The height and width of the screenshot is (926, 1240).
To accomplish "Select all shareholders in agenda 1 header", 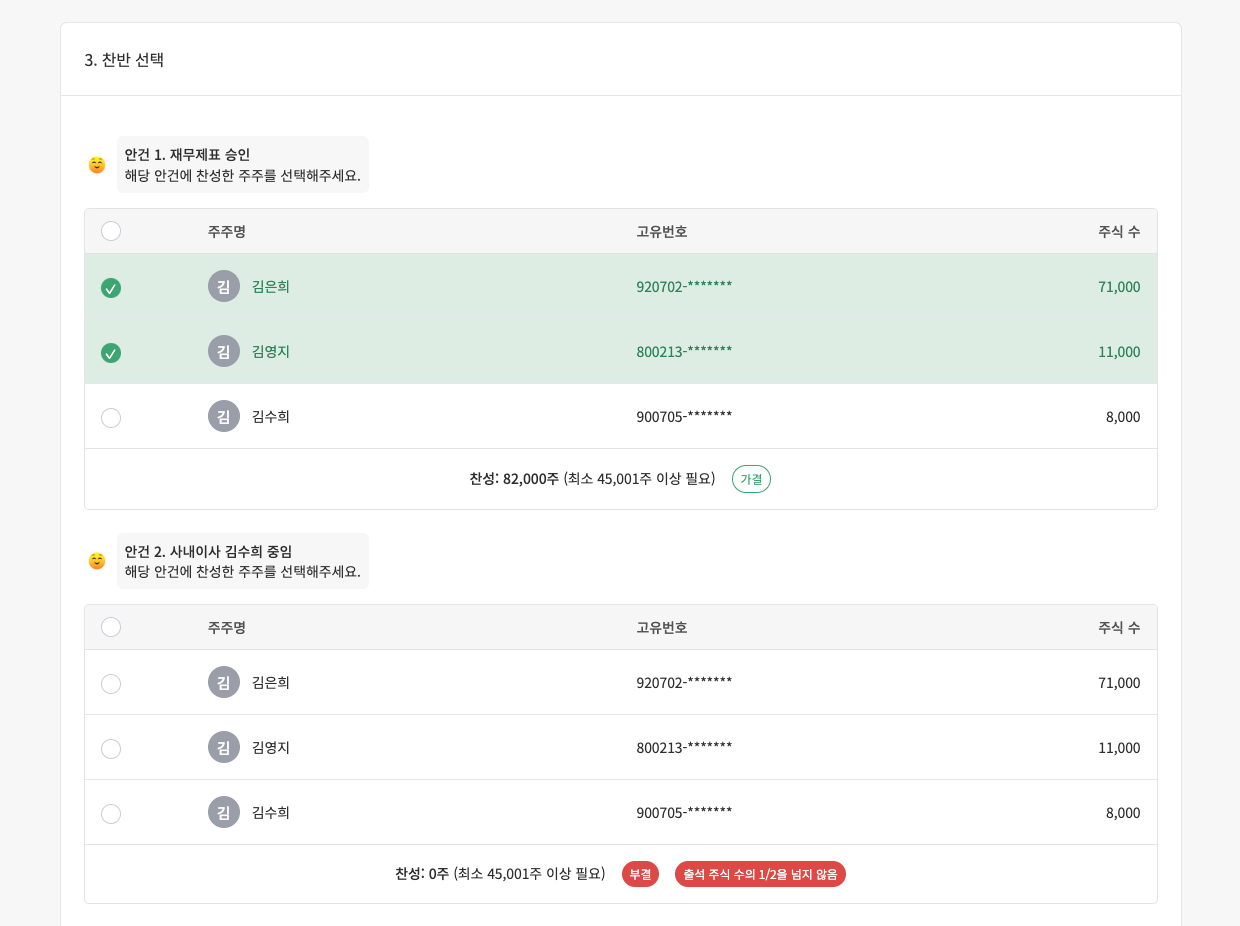I will click(111, 231).
